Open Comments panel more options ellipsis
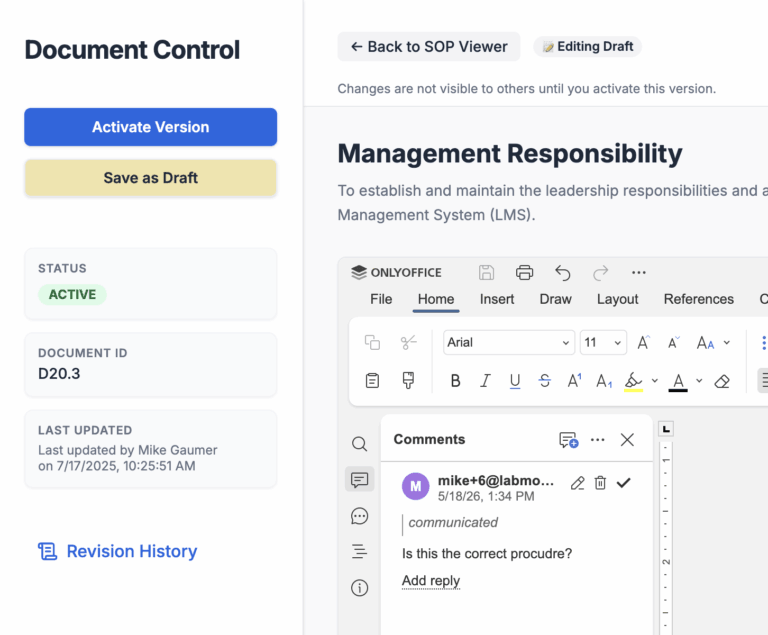This screenshot has width=768, height=635. click(598, 440)
